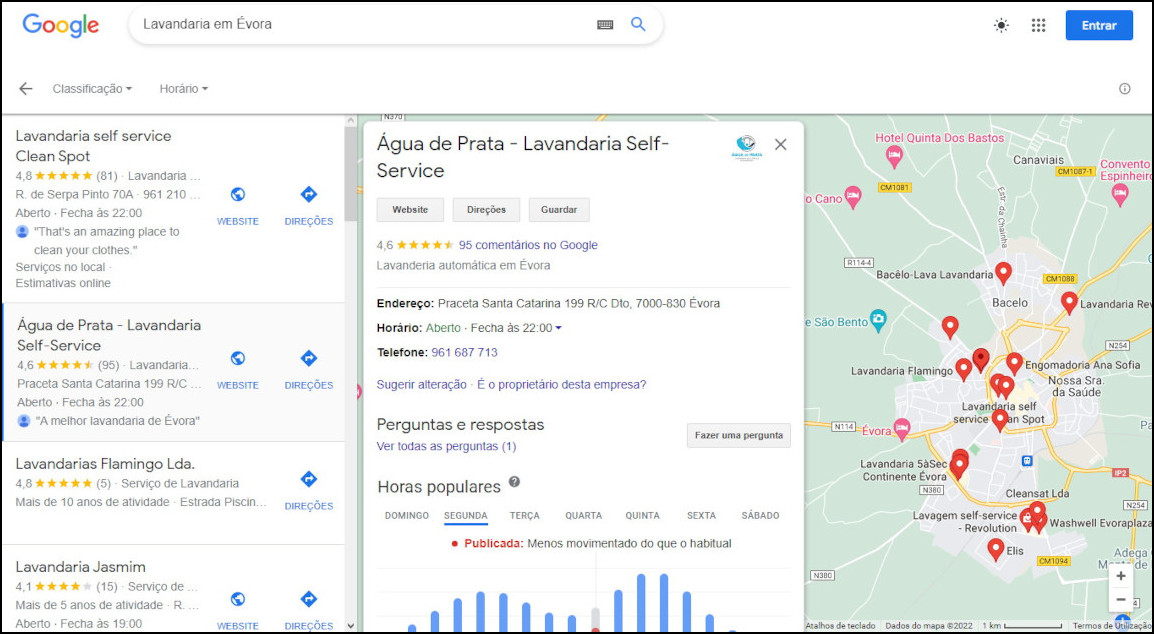The width and height of the screenshot is (1154, 634).
Task: Zoom out on the map
Action: pos(1120,599)
